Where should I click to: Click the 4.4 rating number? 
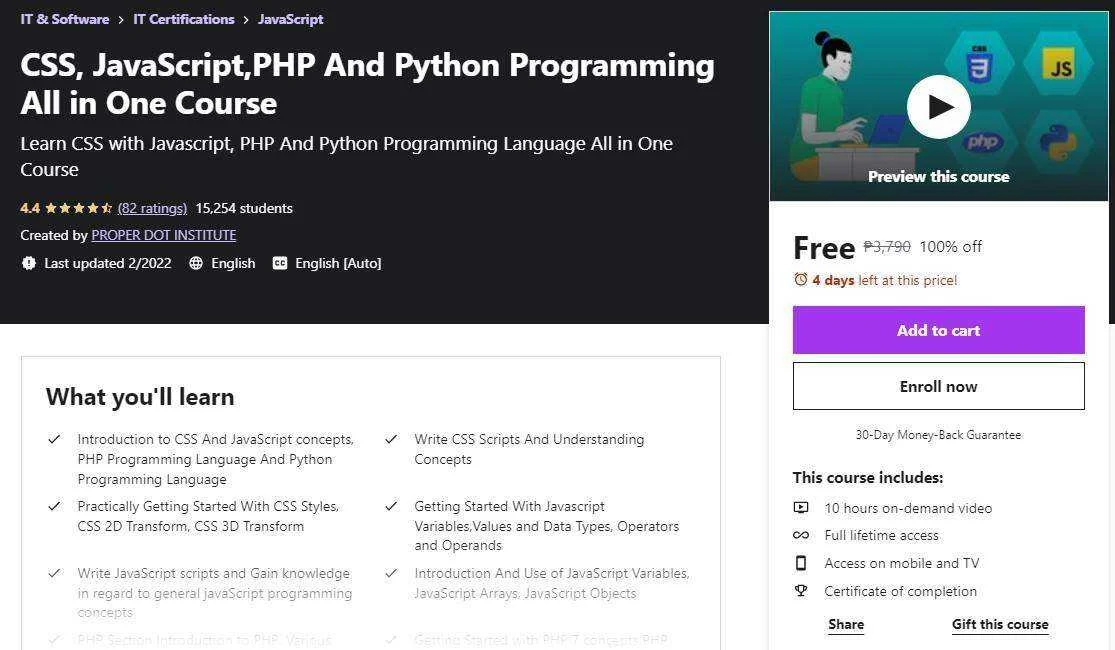click(30, 208)
